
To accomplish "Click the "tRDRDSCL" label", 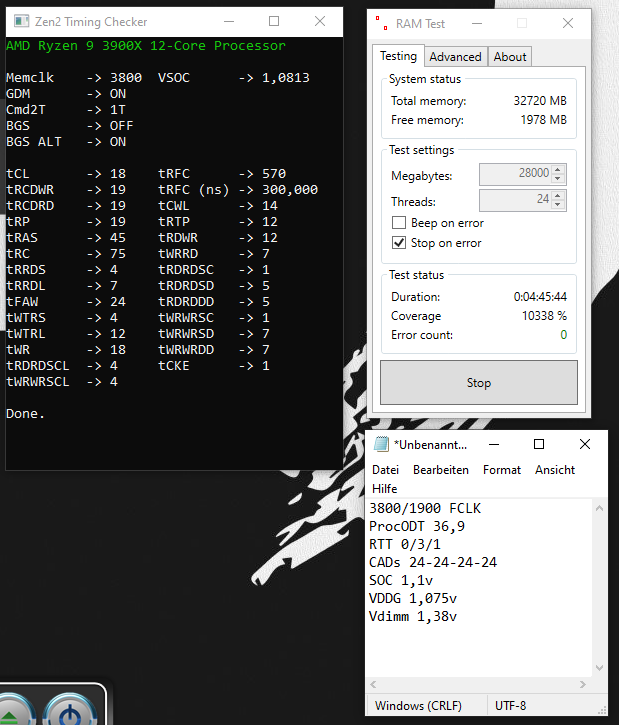I will point(37,366).
